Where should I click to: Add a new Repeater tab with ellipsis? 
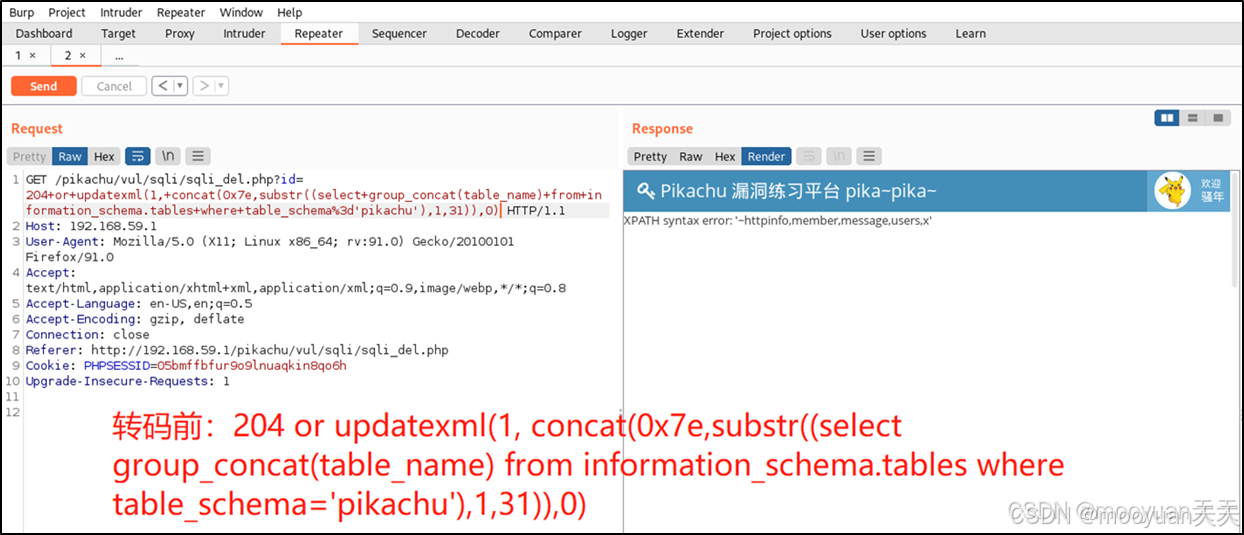119,56
